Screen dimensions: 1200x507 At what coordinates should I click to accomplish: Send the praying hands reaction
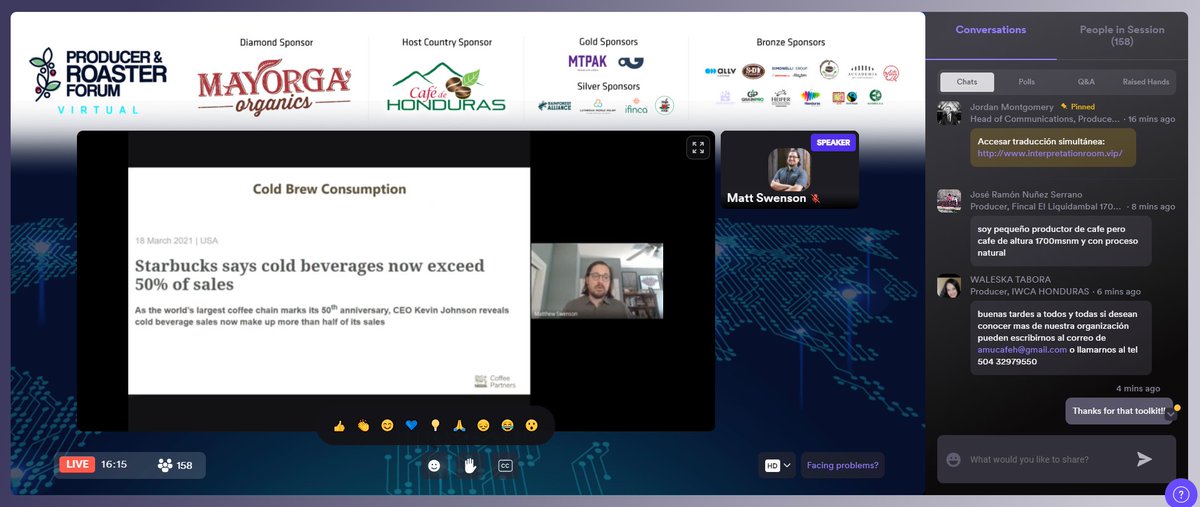click(x=459, y=425)
